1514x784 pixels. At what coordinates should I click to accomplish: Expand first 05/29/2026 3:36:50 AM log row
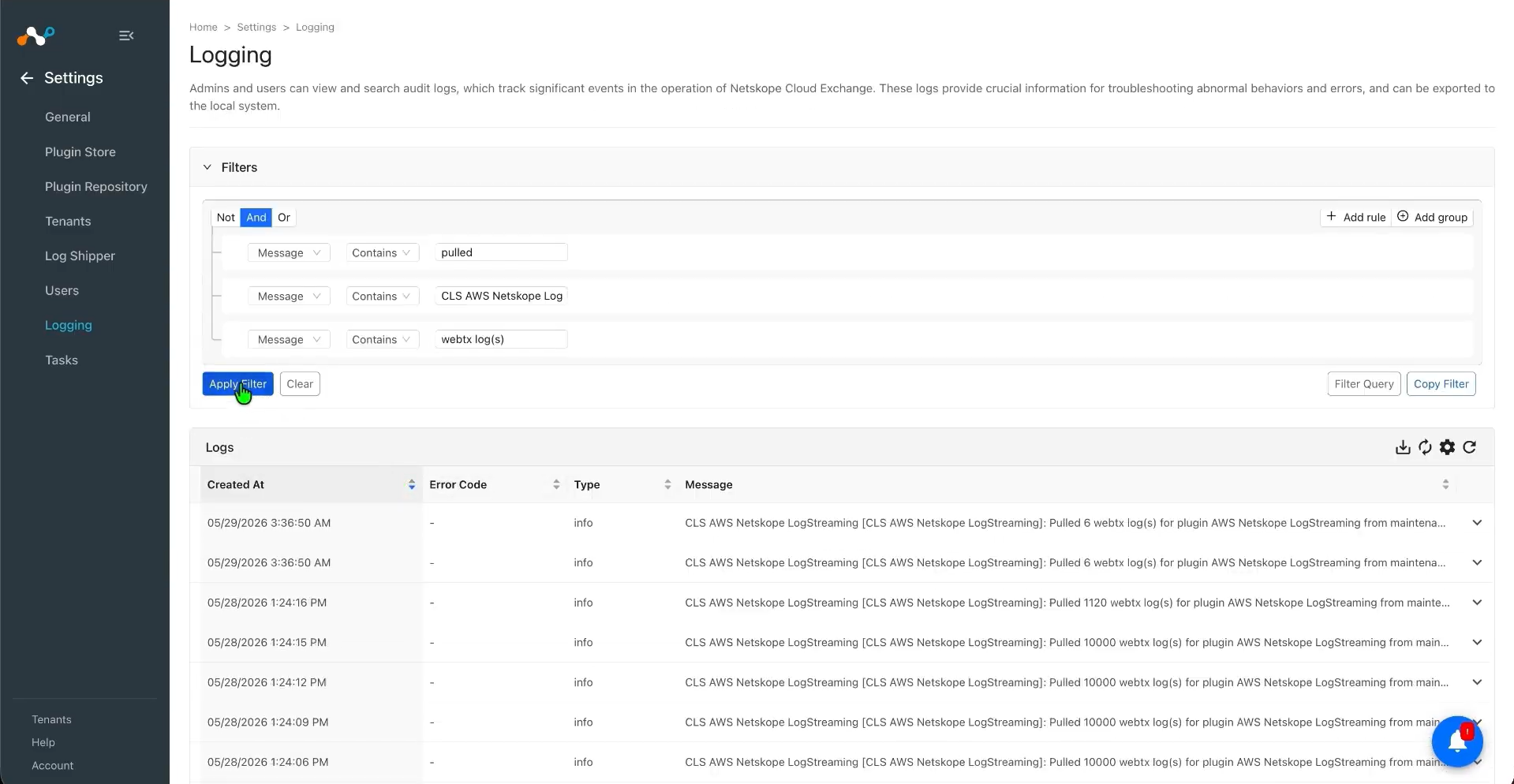[1477, 523]
